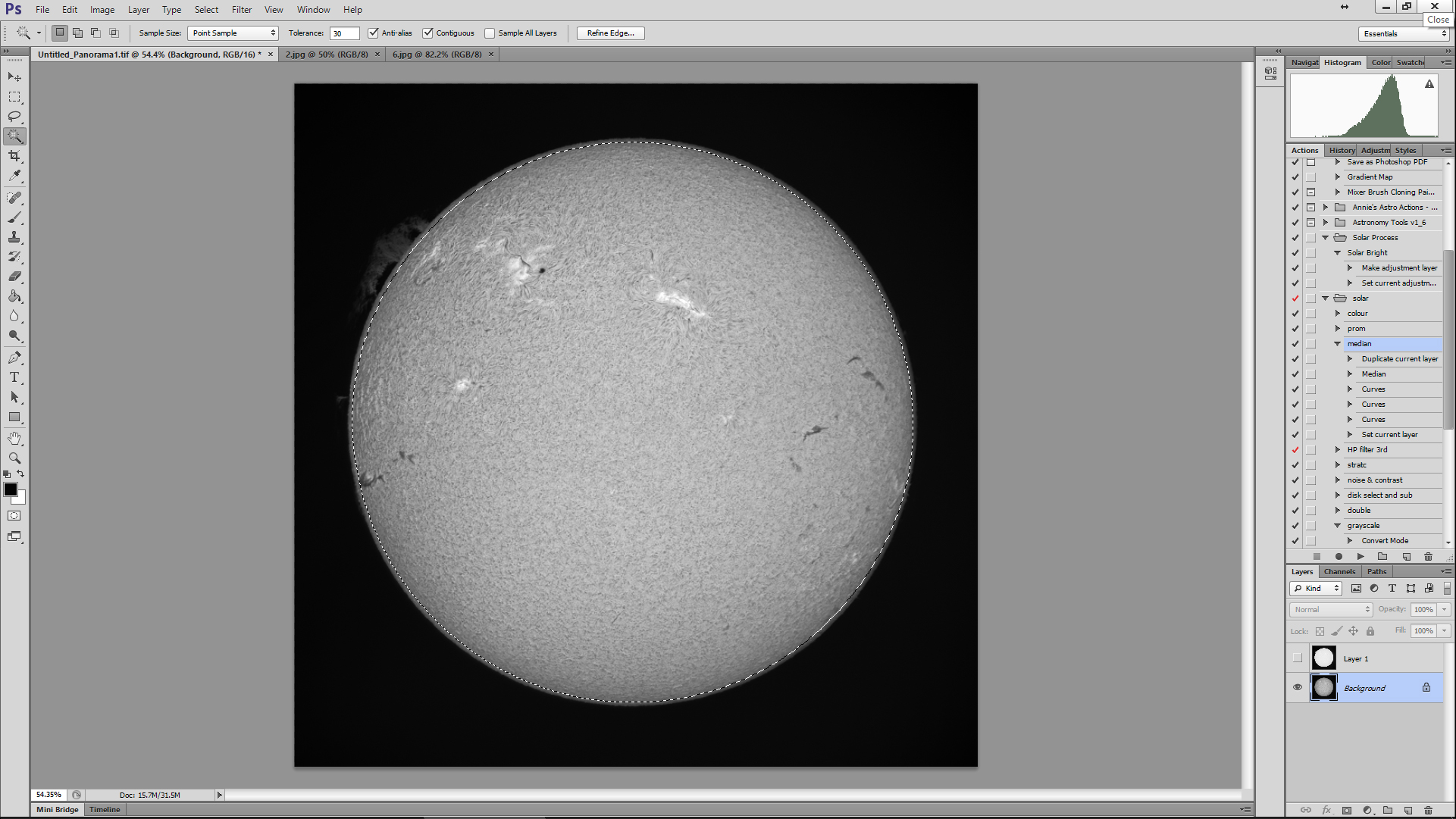The height and width of the screenshot is (819, 1456).
Task: Click the background color swatch
Action: click(21, 499)
